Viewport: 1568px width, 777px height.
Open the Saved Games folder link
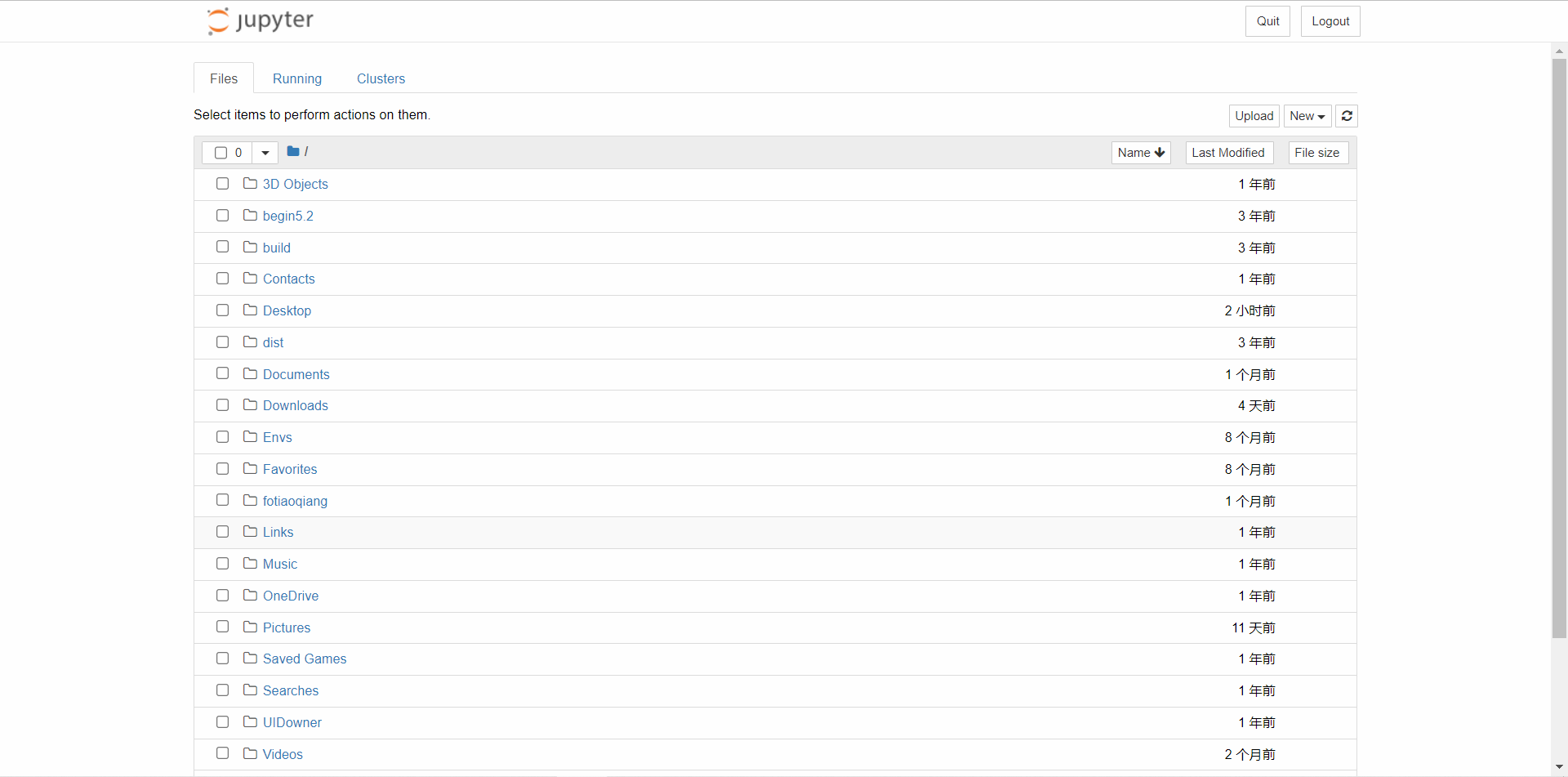pyautogui.click(x=305, y=659)
